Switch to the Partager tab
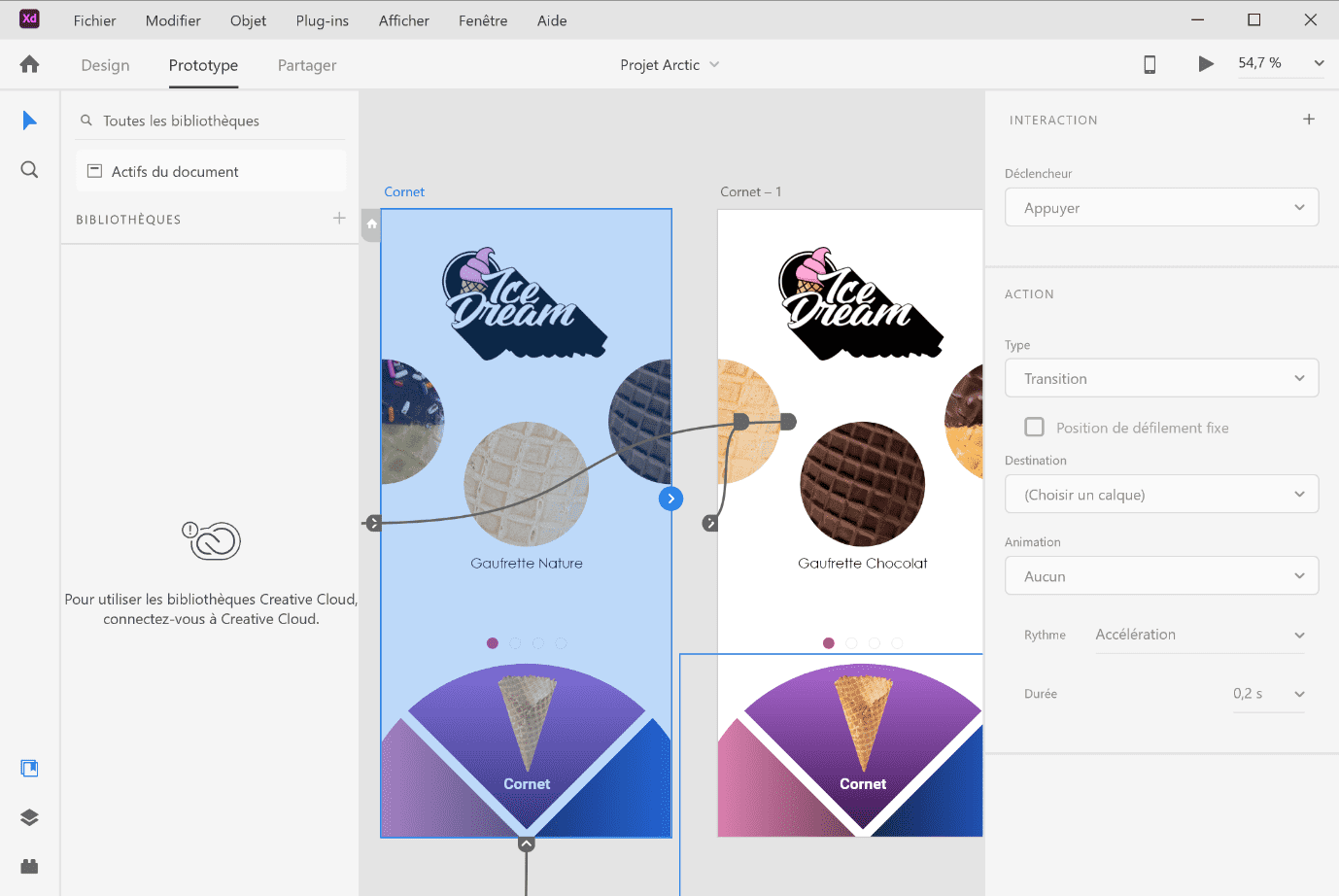The image size is (1339, 896). (307, 65)
